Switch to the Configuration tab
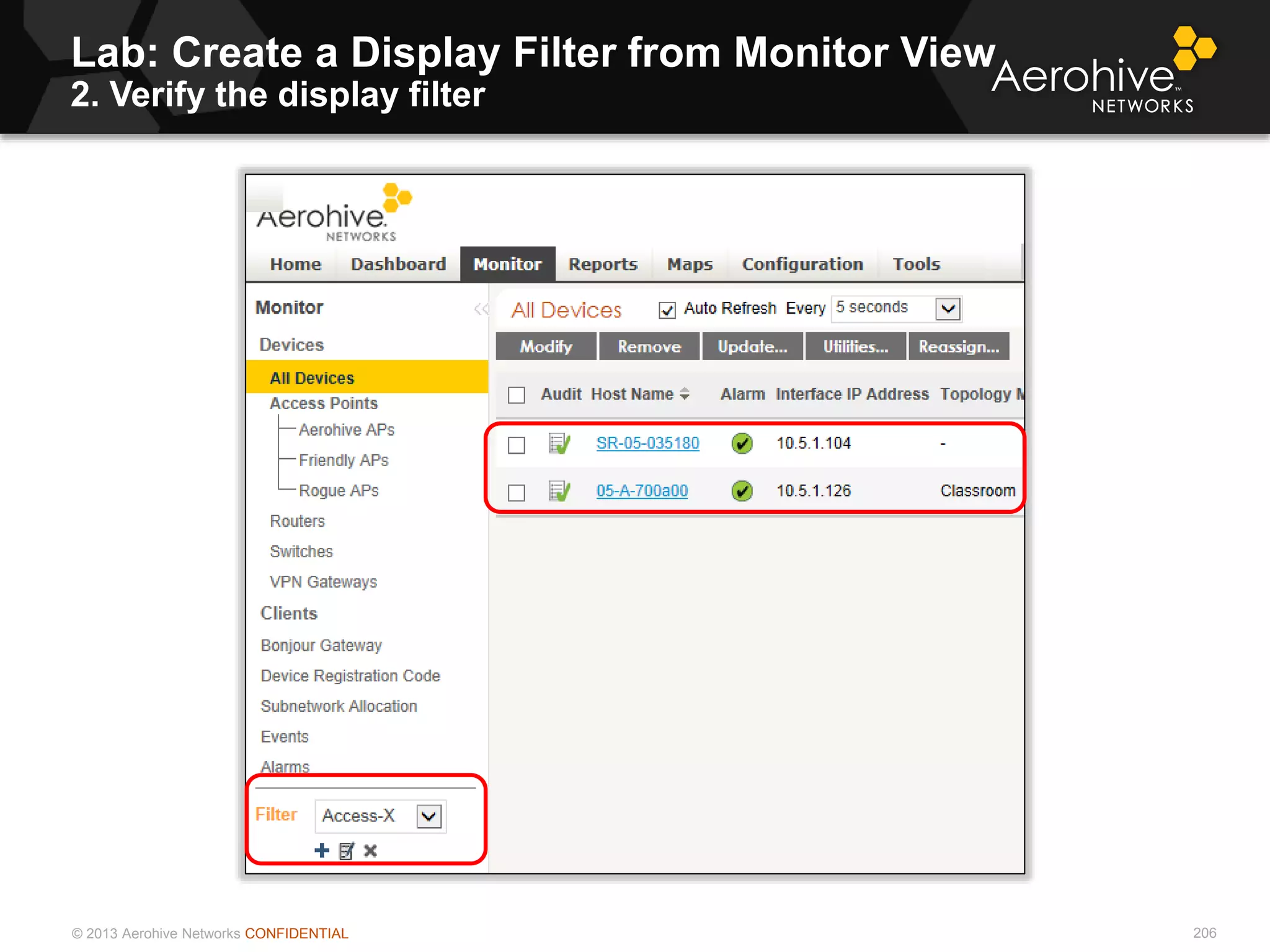Screen dimensions: 1270x952 pyautogui.click(x=803, y=265)
